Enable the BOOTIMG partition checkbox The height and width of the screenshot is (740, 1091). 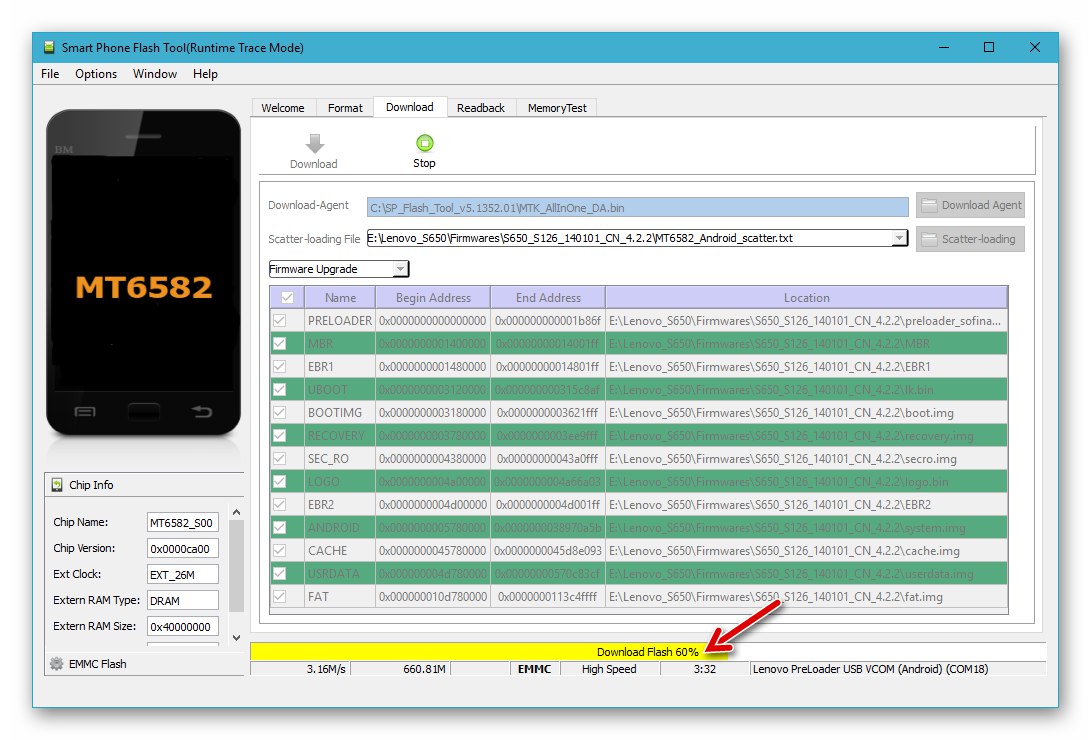pos(287,412)
